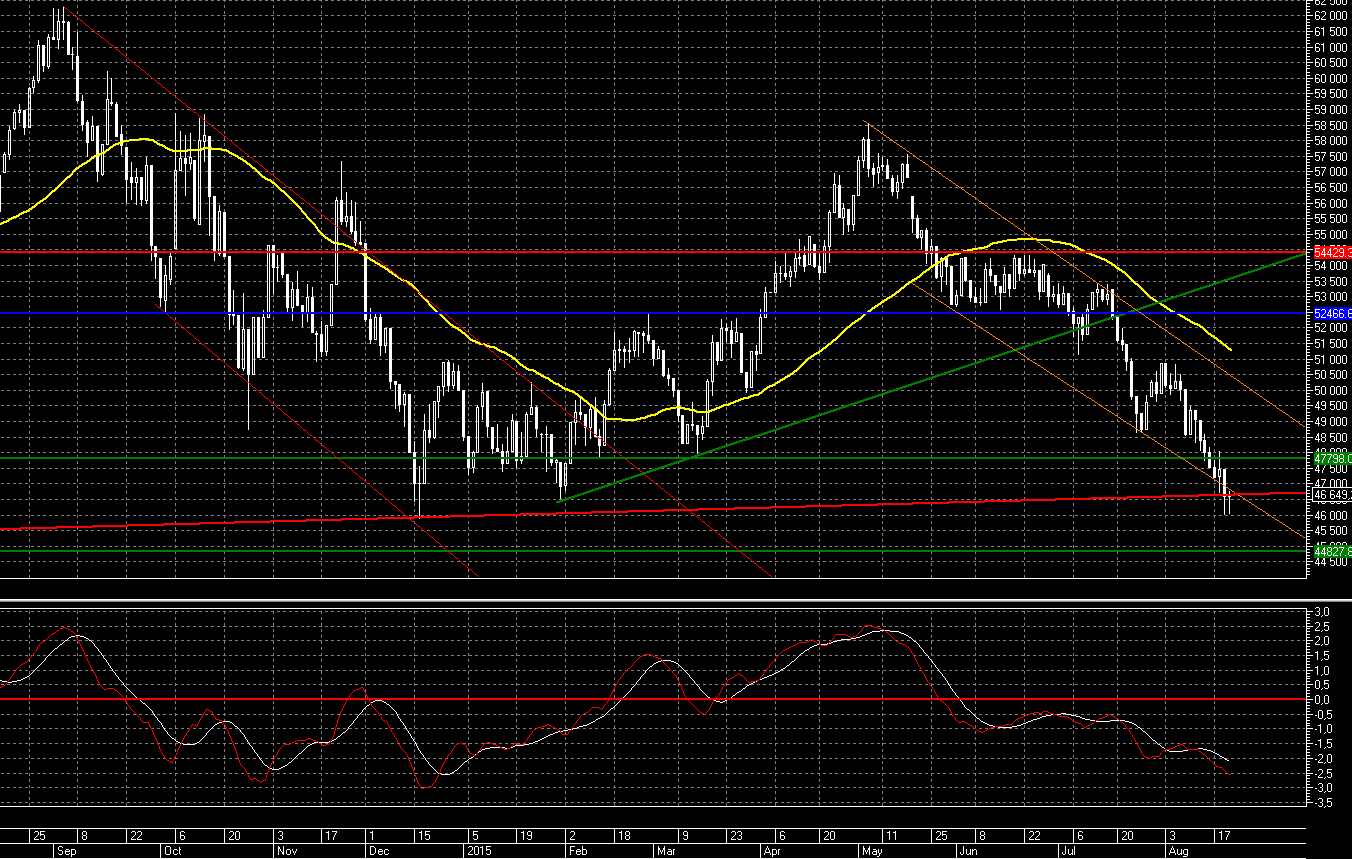Click the green 47798 price label
The width and height of the screenshot is (1352, 859).
[x=1332, y=458]
